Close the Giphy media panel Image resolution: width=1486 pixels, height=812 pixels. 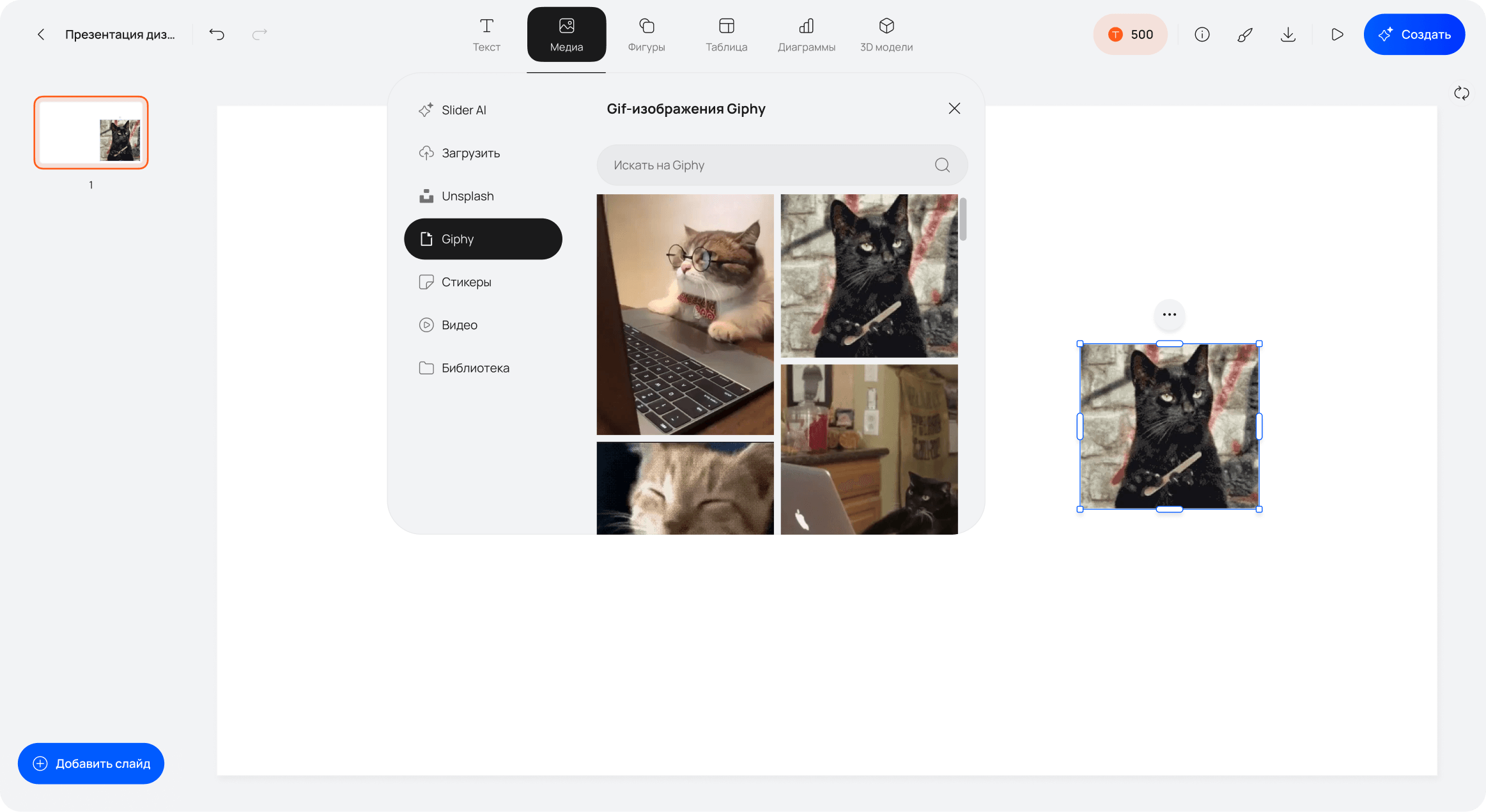[x=954, y=109]
